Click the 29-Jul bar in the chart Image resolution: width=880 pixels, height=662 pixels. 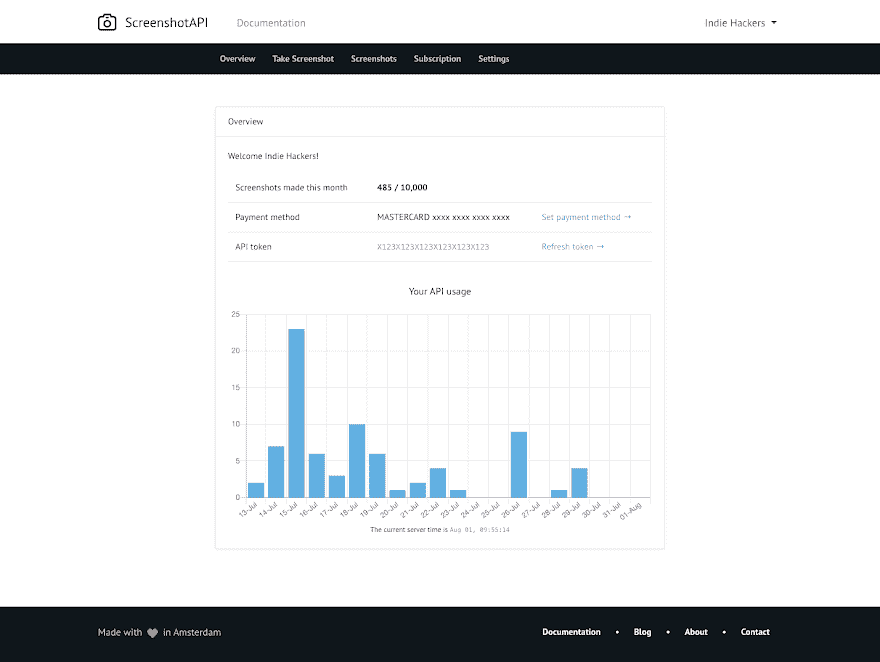(x=579, y=482)
